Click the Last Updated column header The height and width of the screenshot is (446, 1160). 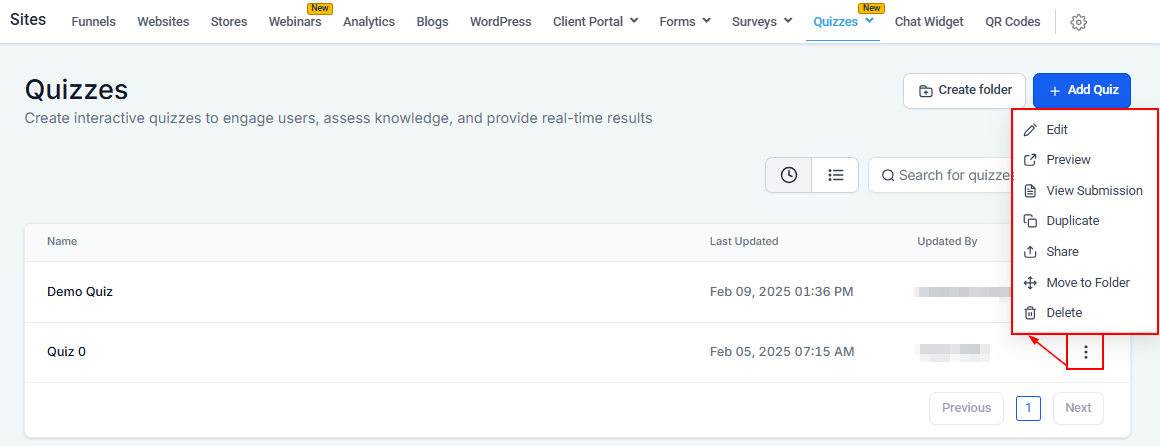743,241
